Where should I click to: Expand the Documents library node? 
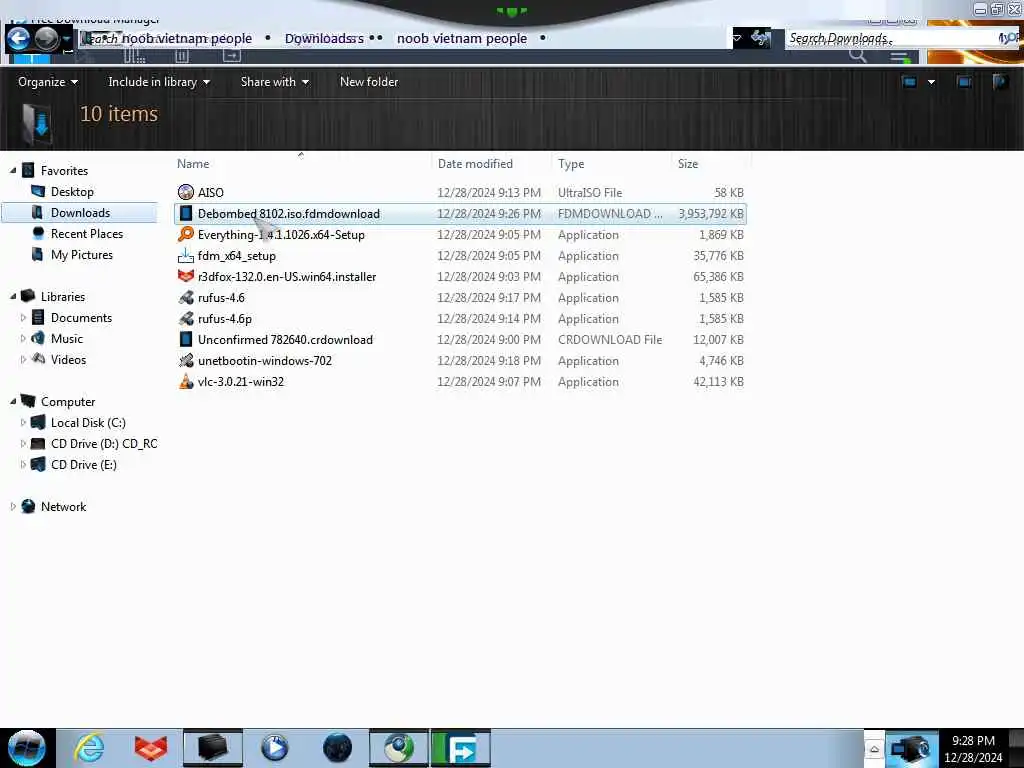(24, 317)
